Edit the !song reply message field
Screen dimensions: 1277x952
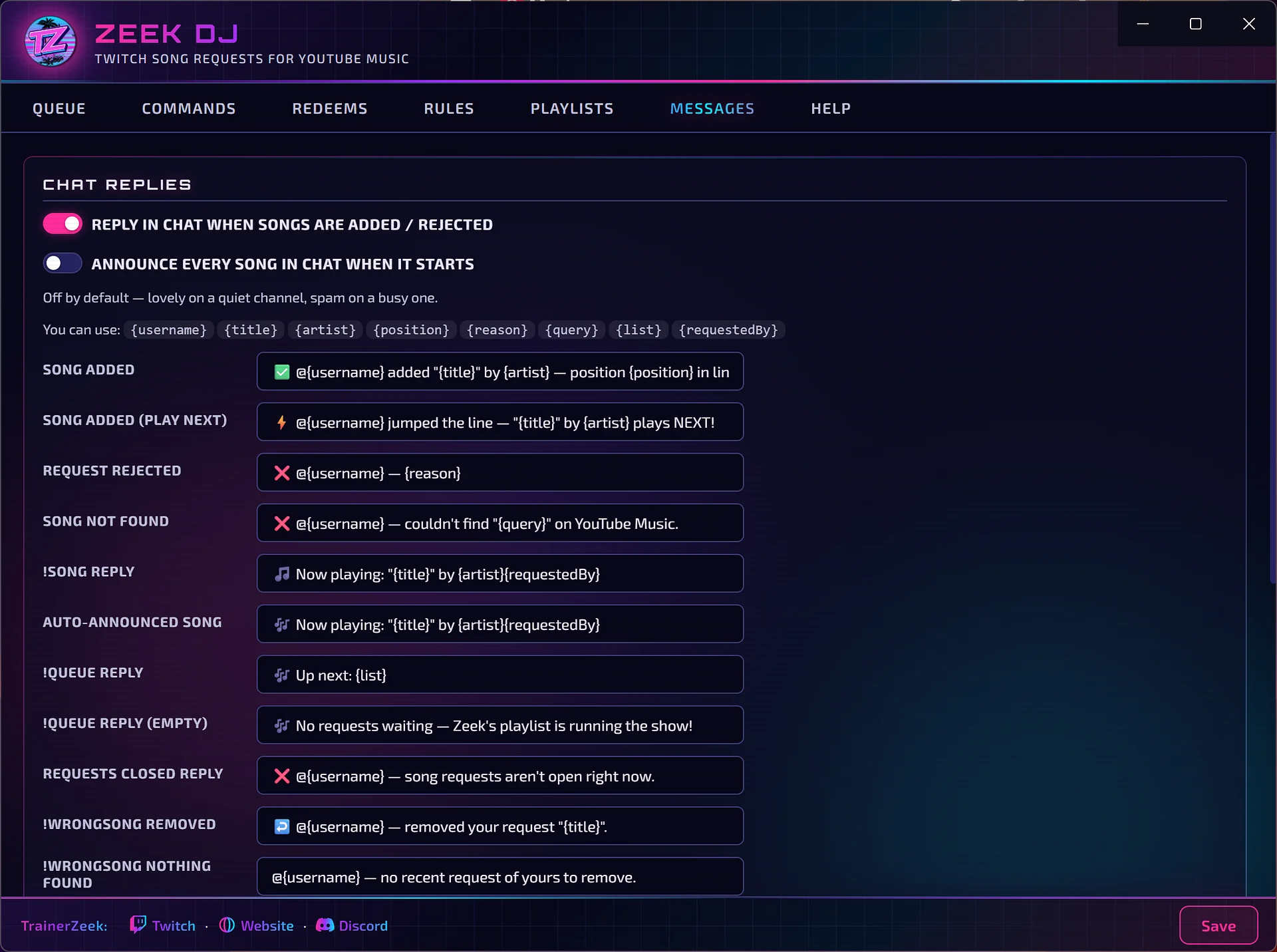500,573
